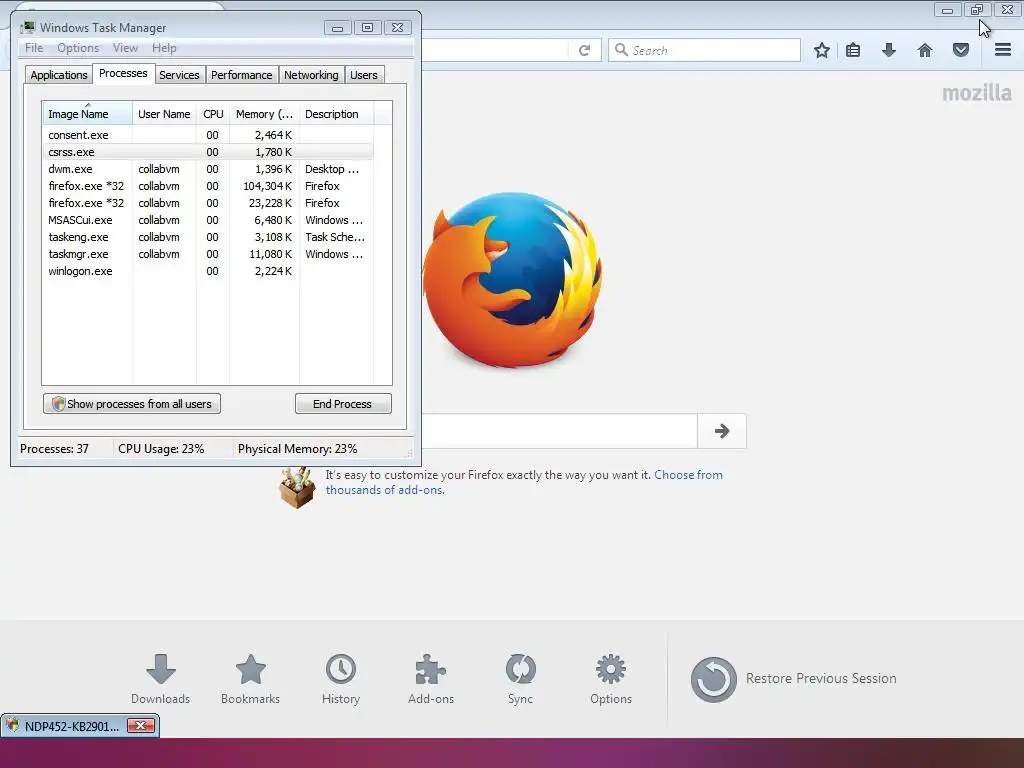
Task: Click Show processes from all users
Action: [x=132, y=404]
